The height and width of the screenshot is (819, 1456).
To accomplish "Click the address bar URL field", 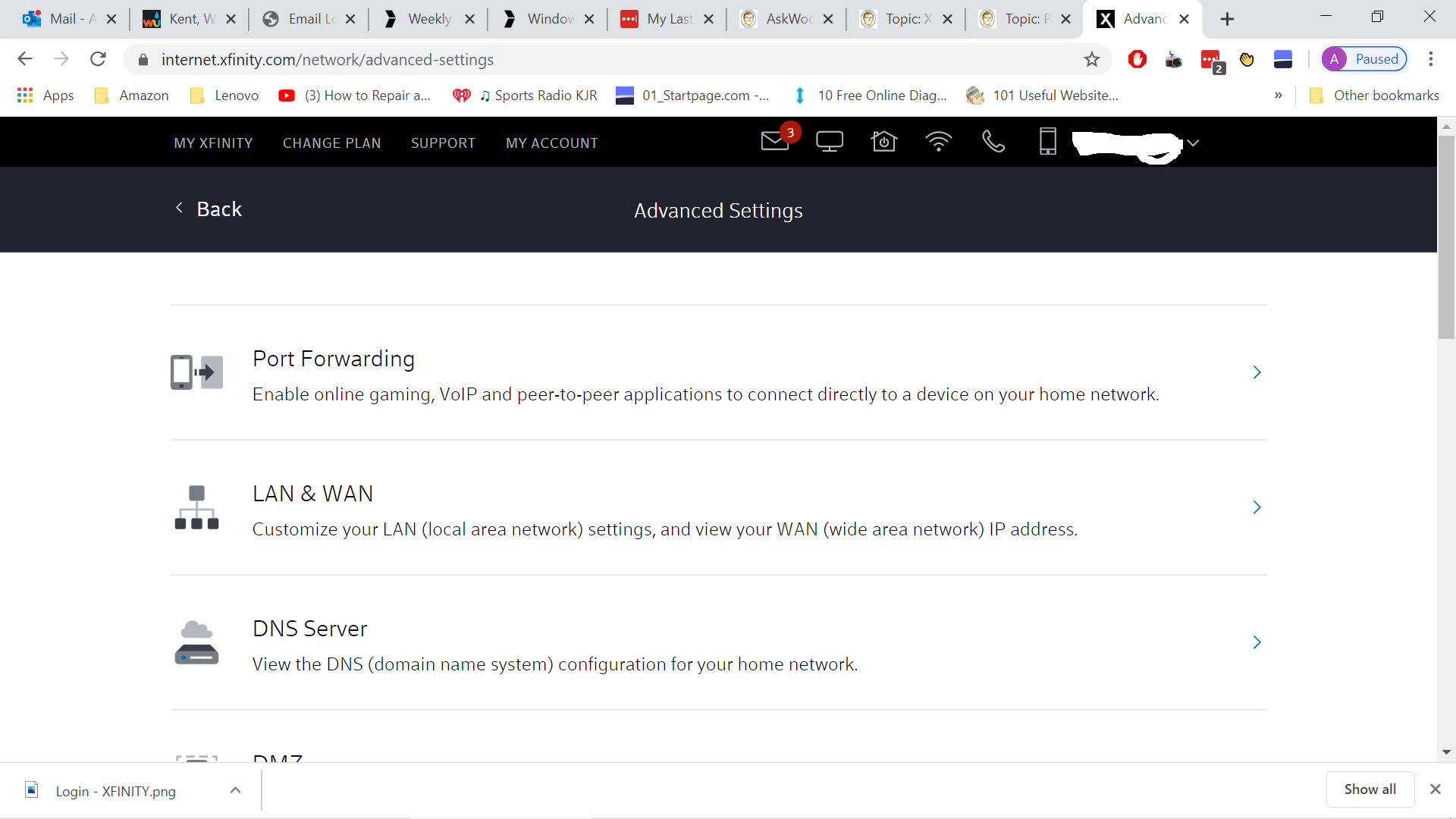I will click(x=607, y=59).
